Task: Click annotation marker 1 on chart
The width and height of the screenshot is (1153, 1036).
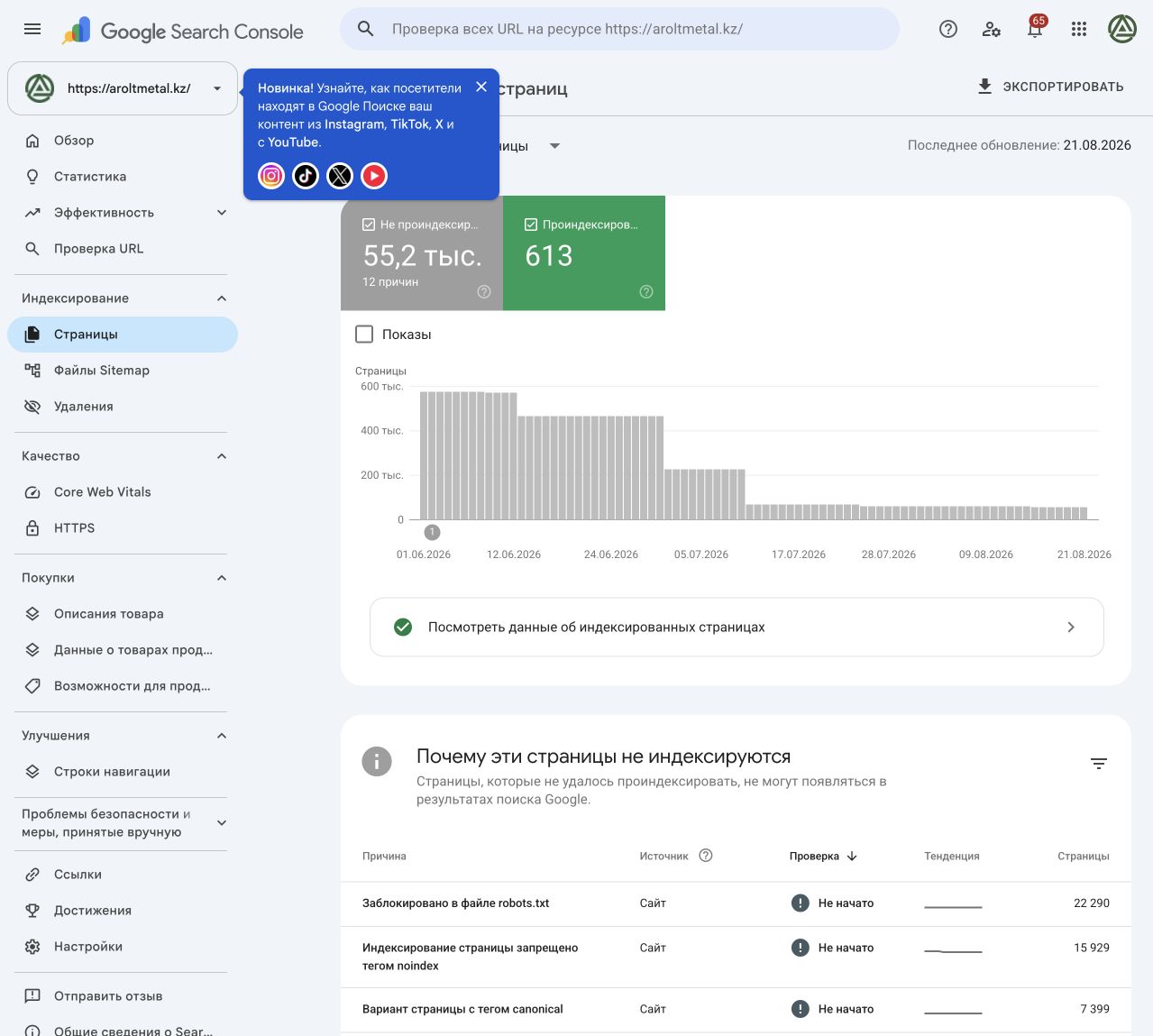Action: point(433,532)
